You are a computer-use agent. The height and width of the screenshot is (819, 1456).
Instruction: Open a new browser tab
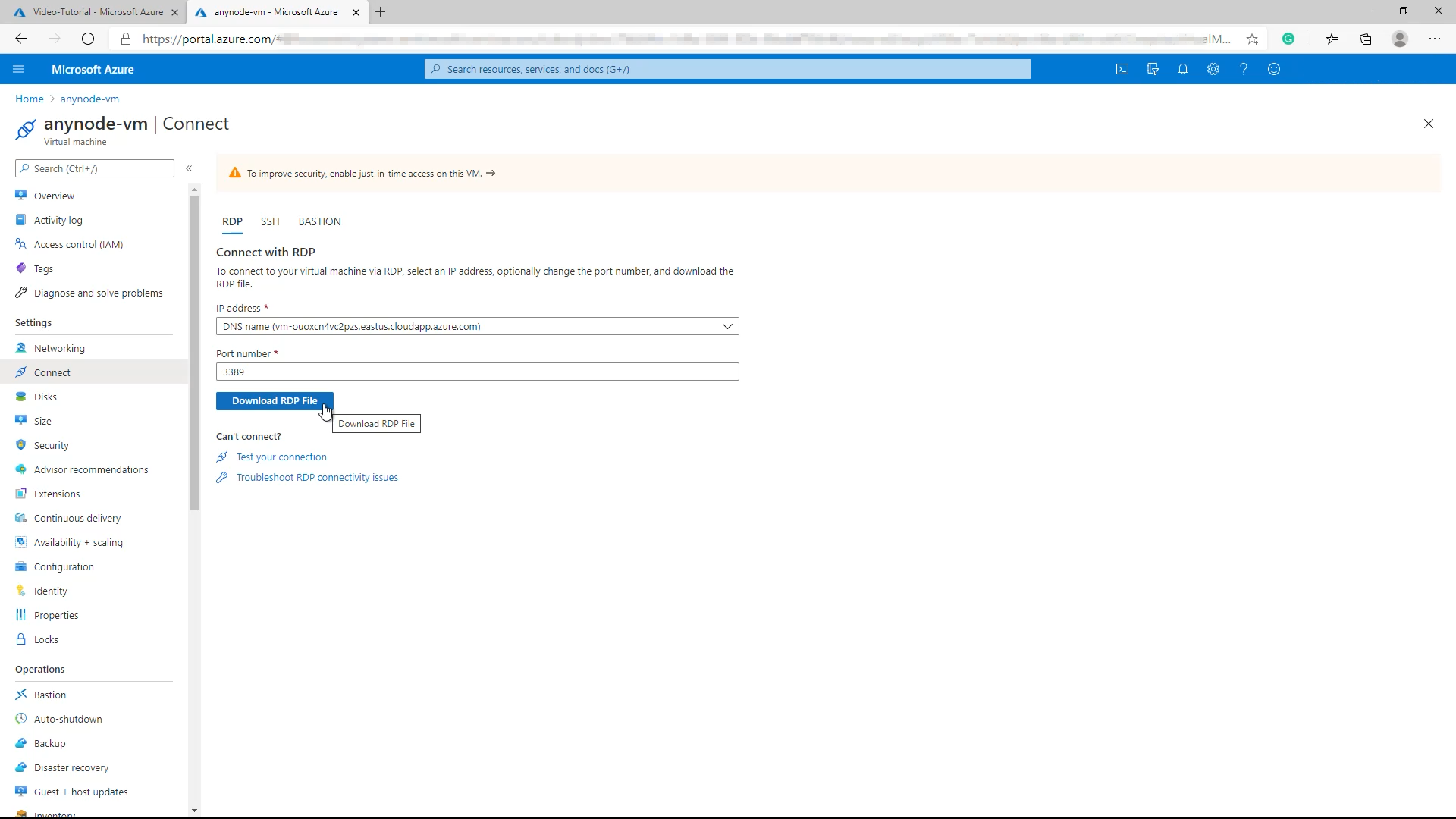point(381,12)
